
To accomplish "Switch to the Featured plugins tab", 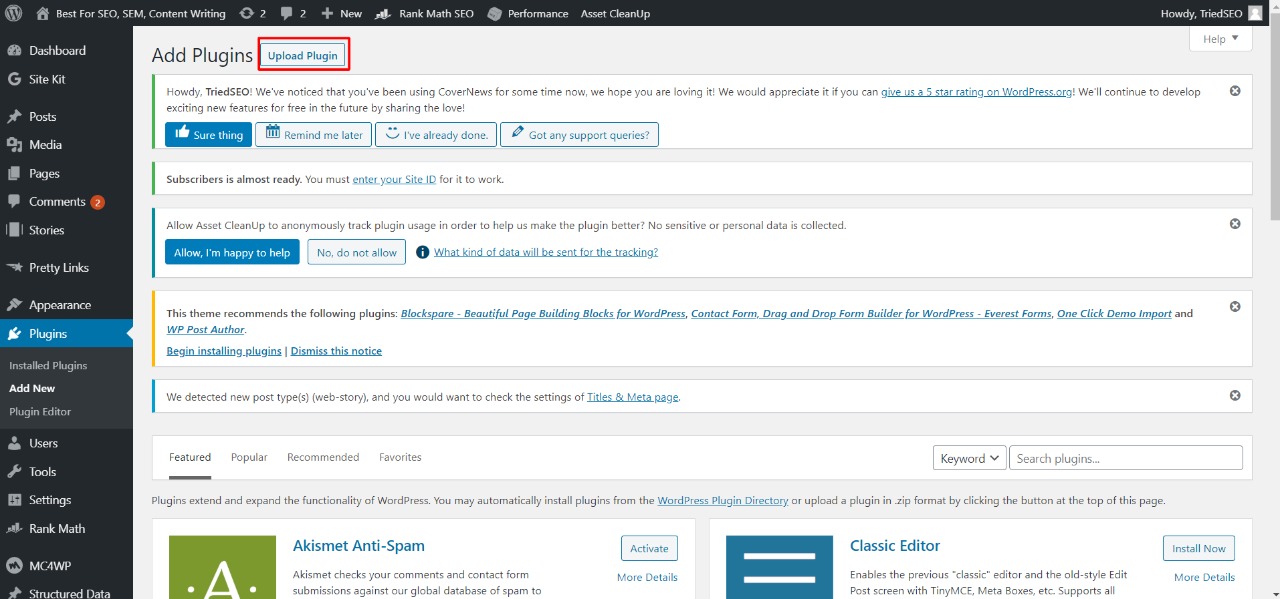I will pos(190,457).
